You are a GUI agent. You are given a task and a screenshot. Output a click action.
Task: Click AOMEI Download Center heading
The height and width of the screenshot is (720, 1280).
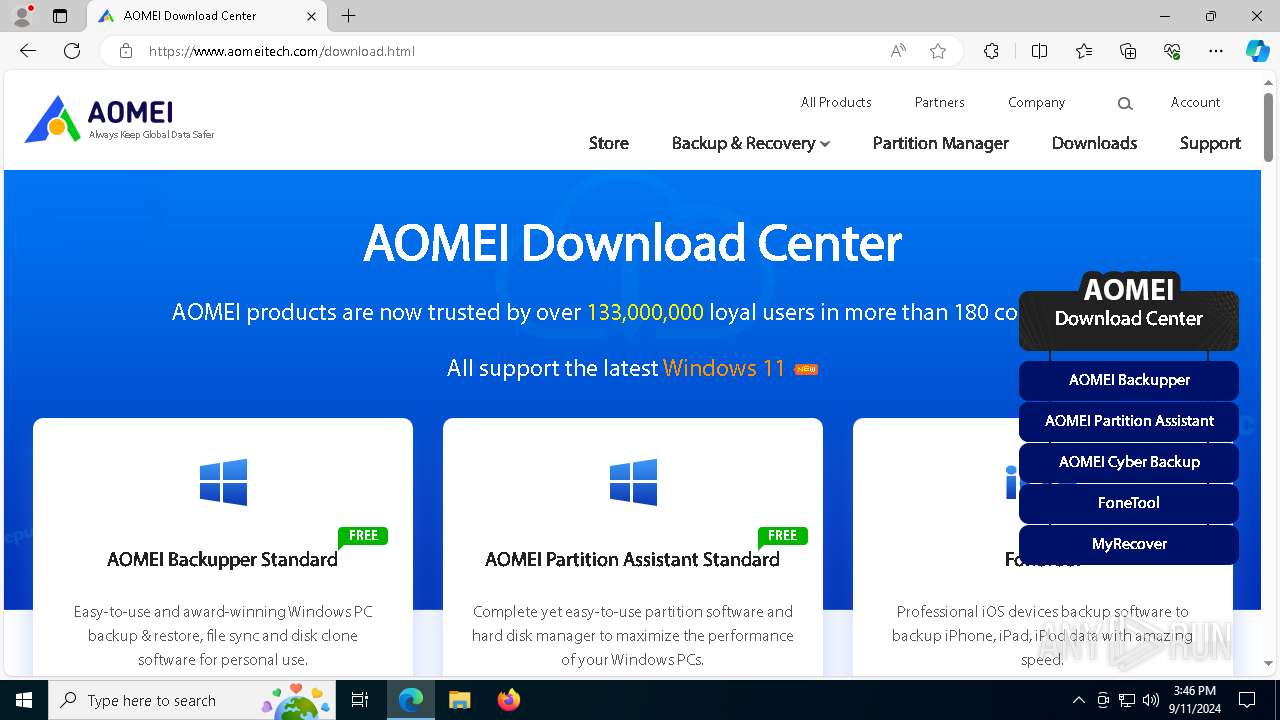(x=632, y=243)
